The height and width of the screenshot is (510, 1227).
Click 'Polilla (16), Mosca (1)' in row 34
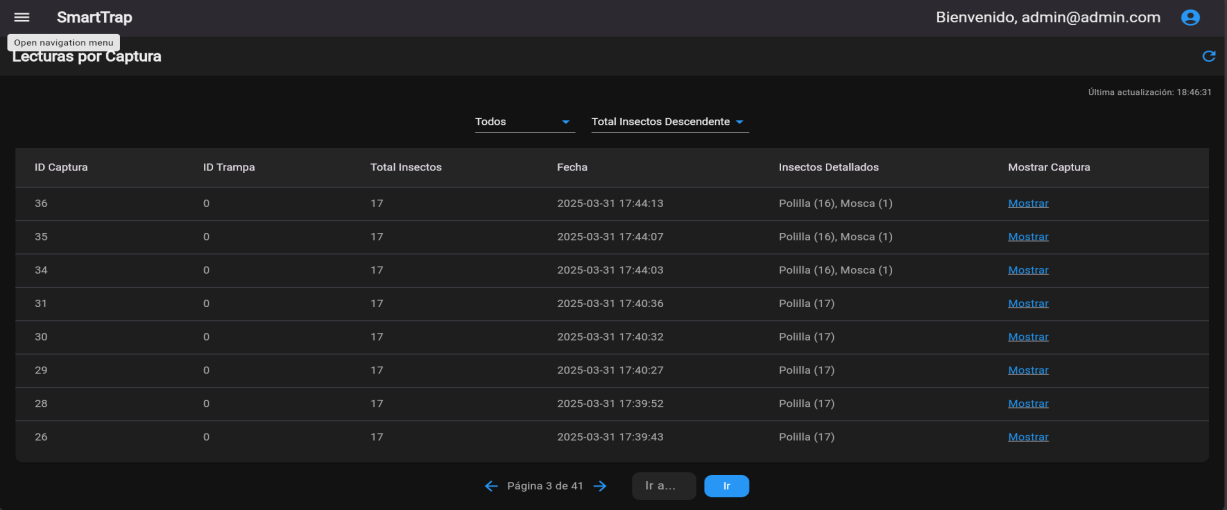[x=836, y=270]
